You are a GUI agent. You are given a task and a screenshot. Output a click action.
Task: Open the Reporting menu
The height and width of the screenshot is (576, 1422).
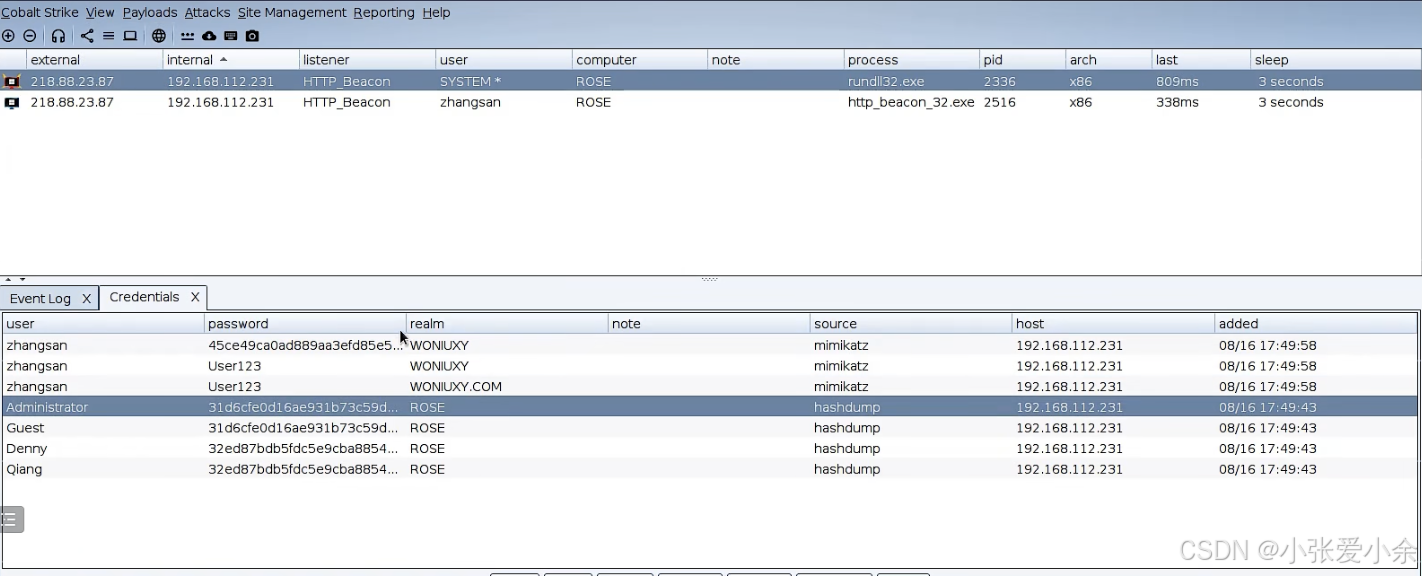[384, 12]
